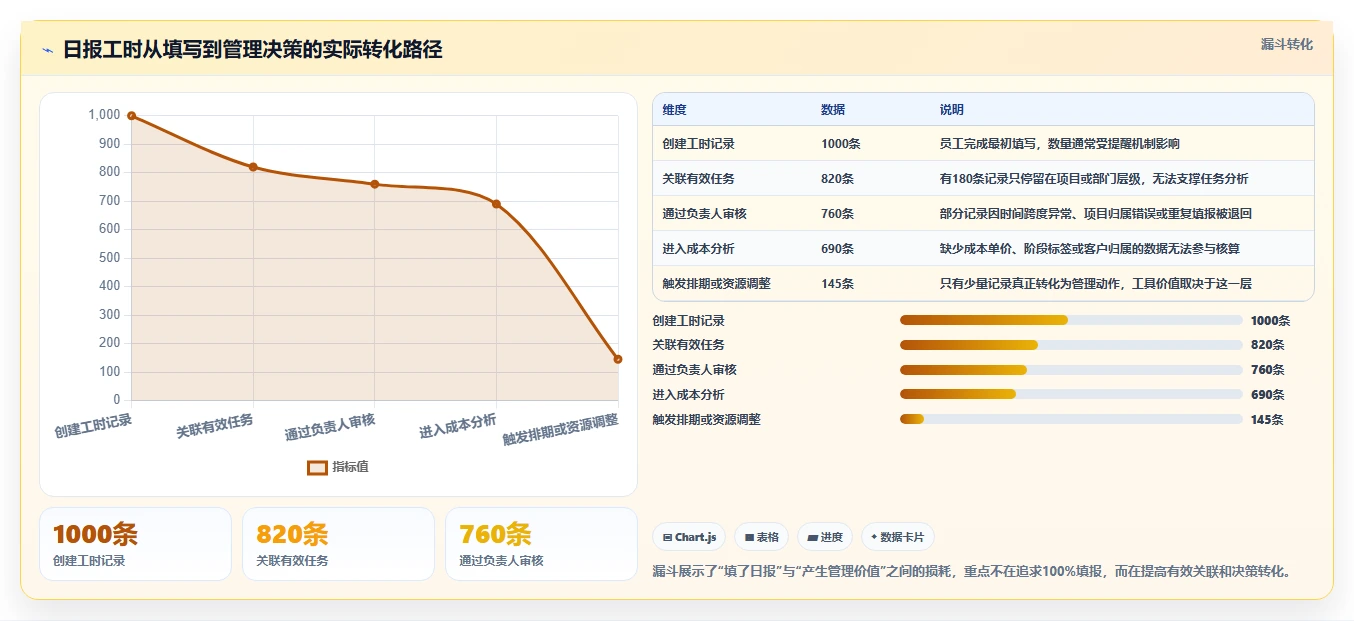1354x621 pixels.
Task: Click the 进入成本分析 progress bar
Action: tap(1071, 394)
